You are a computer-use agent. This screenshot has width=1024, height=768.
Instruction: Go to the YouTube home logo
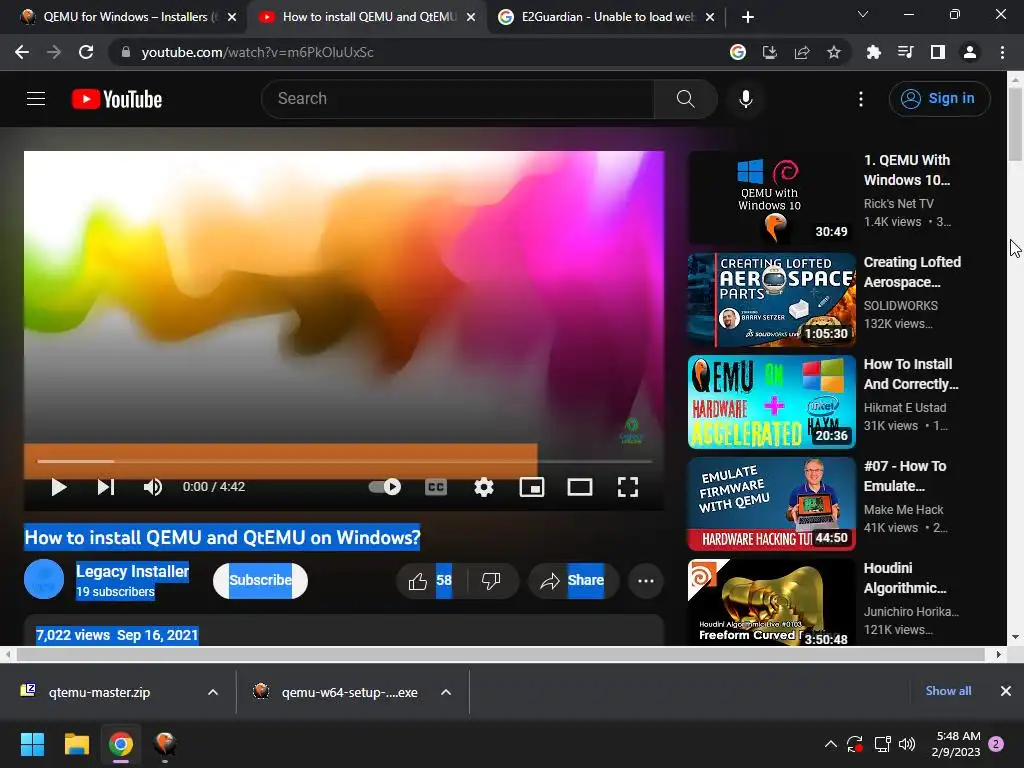(x=117, y=99)
